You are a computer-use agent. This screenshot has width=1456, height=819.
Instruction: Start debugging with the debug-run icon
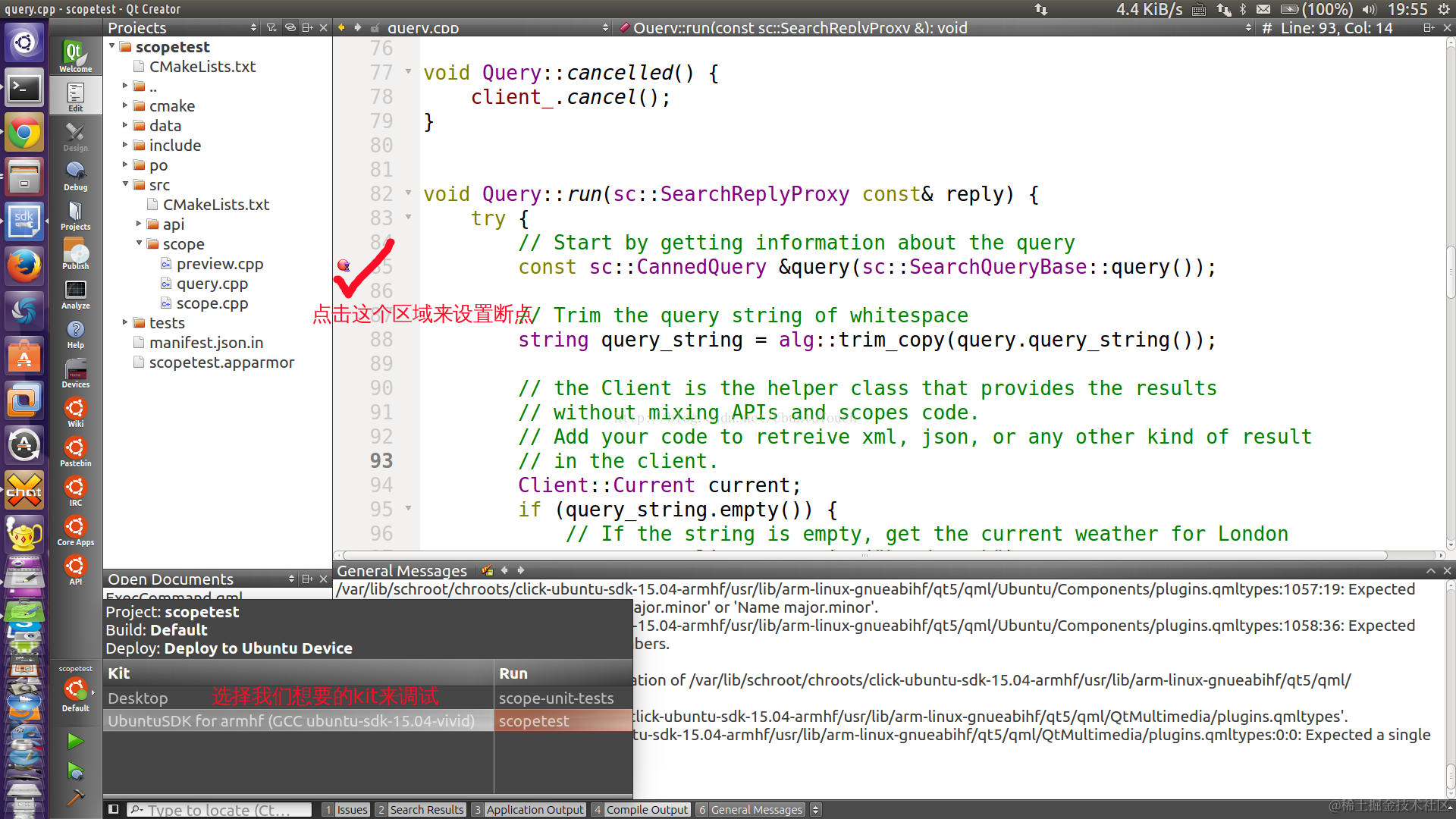click(75, 772)
